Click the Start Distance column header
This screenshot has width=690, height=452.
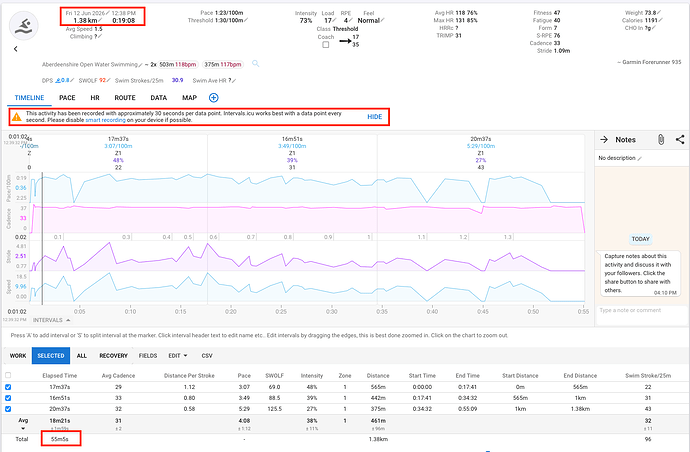pos(520,376)
